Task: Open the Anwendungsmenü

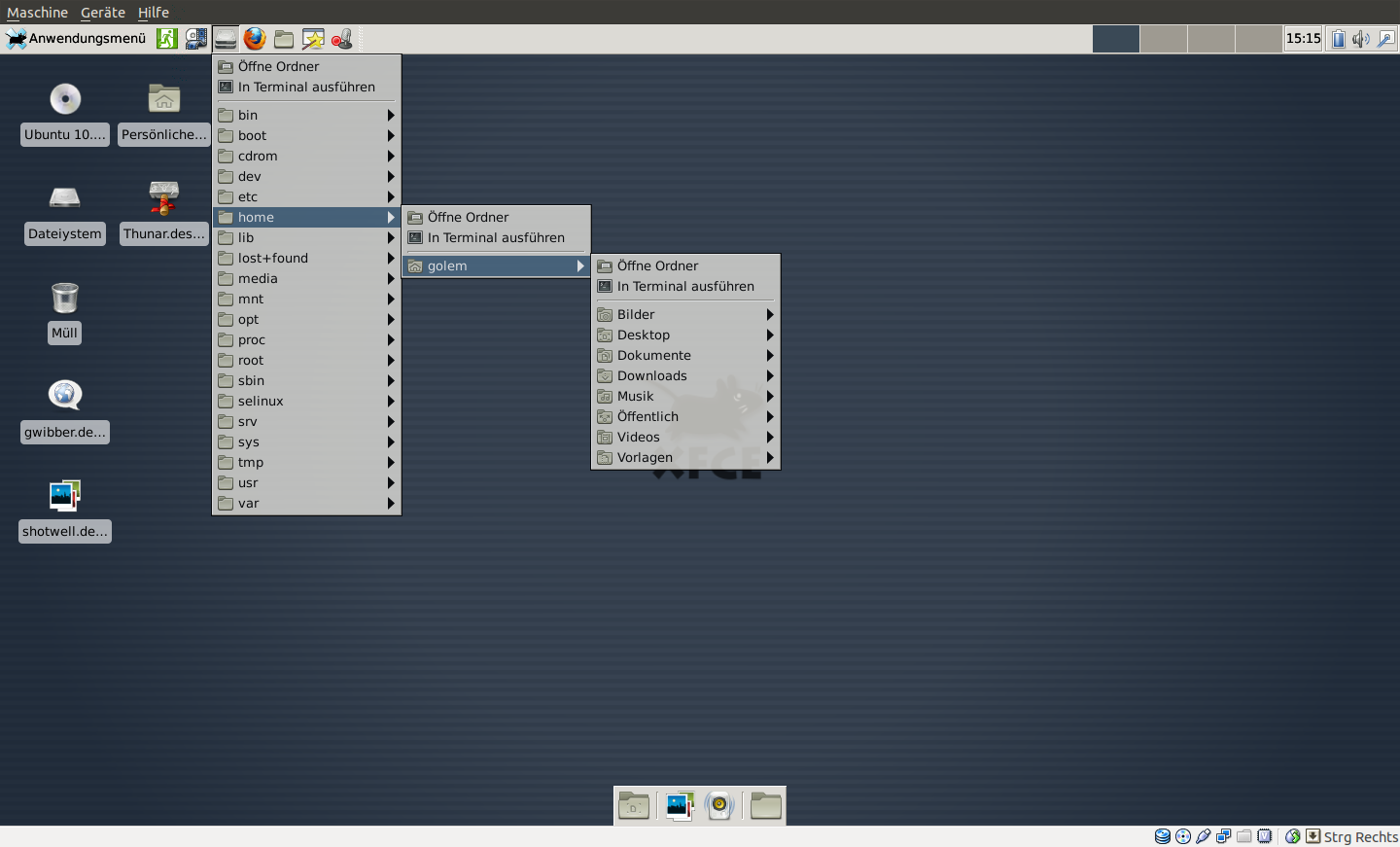Action: 78,39
